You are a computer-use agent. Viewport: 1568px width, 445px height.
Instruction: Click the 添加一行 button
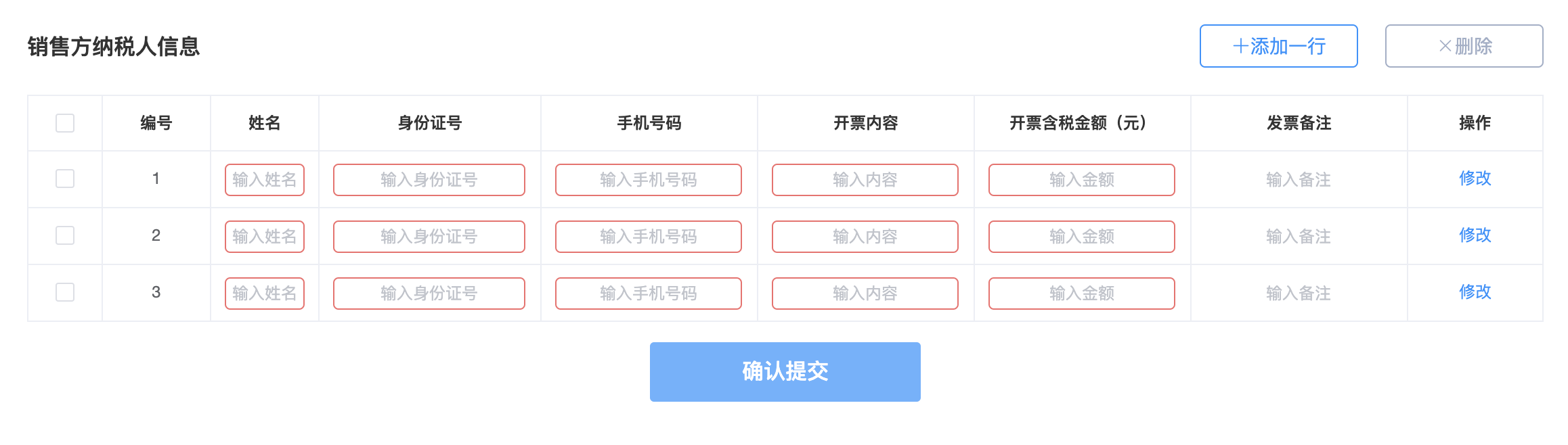1277,46
